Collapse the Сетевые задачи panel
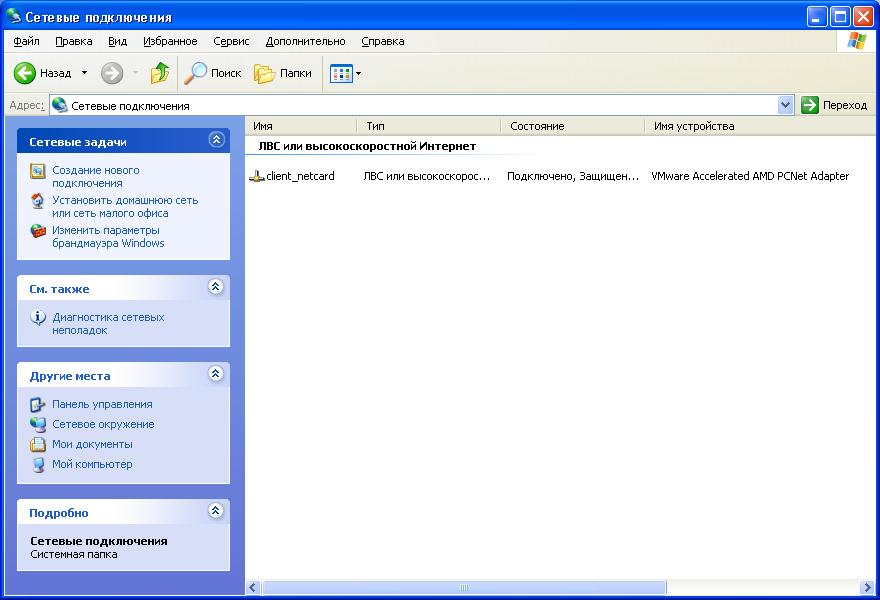This screenshot has height=600, width=880. pyautogui.click(x=217, y=139)
